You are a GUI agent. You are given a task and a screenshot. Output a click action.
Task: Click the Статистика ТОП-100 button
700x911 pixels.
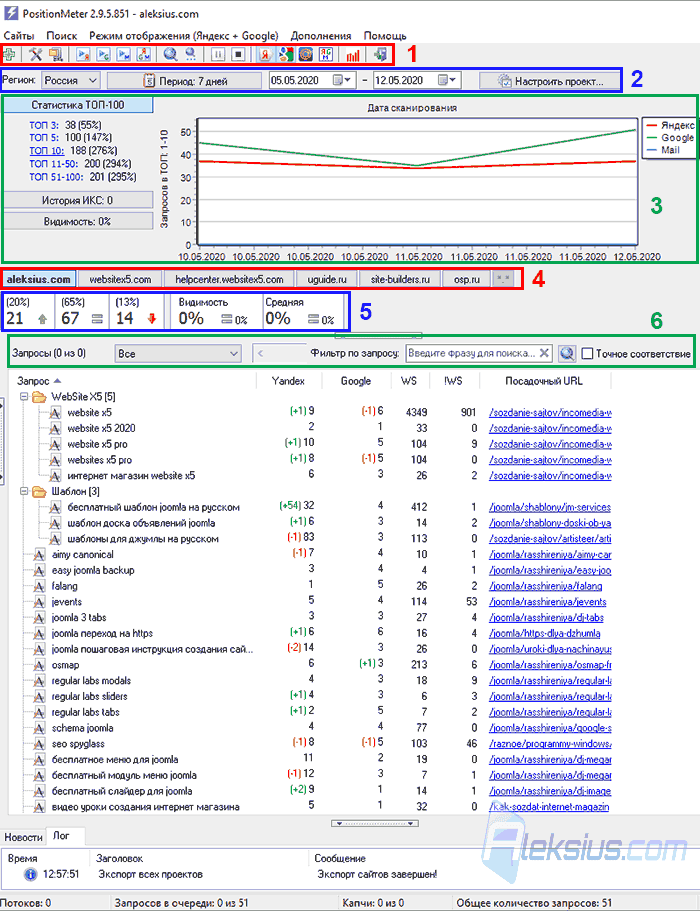pyautogui.click(x=78, y=105)
